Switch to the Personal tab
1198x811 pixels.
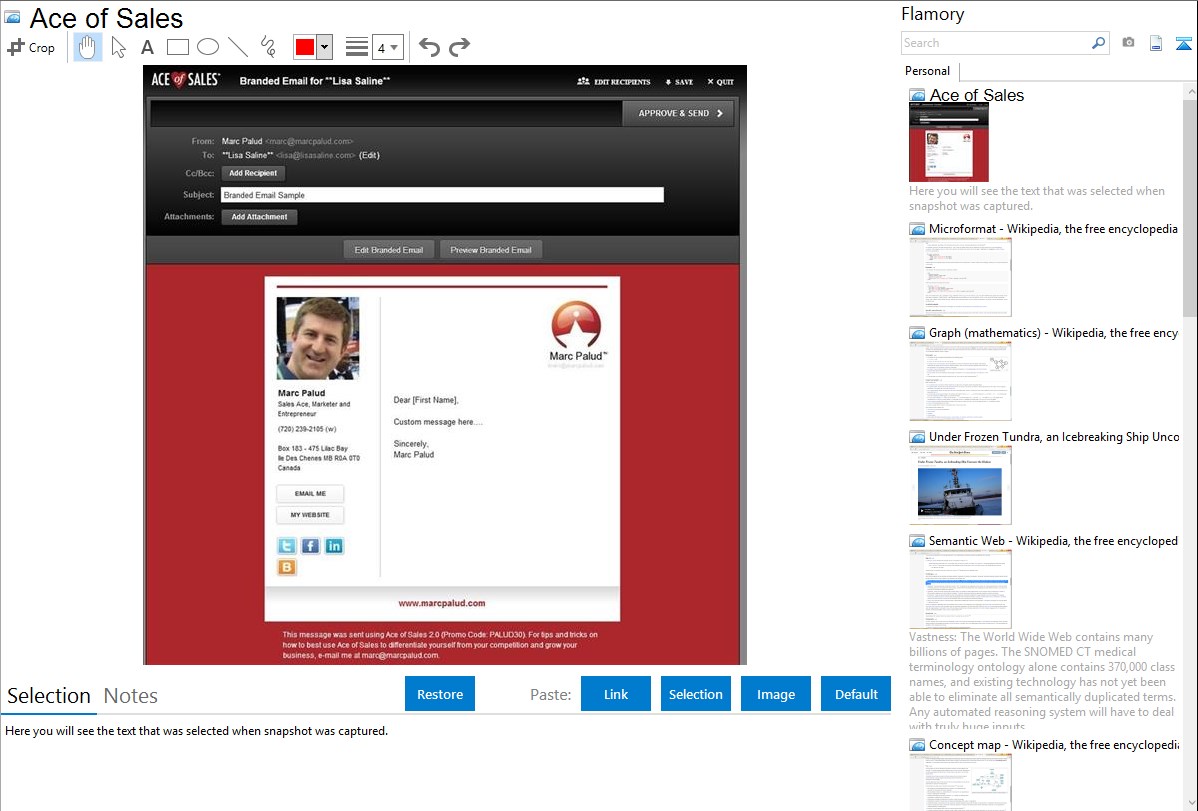pos(928,71)
